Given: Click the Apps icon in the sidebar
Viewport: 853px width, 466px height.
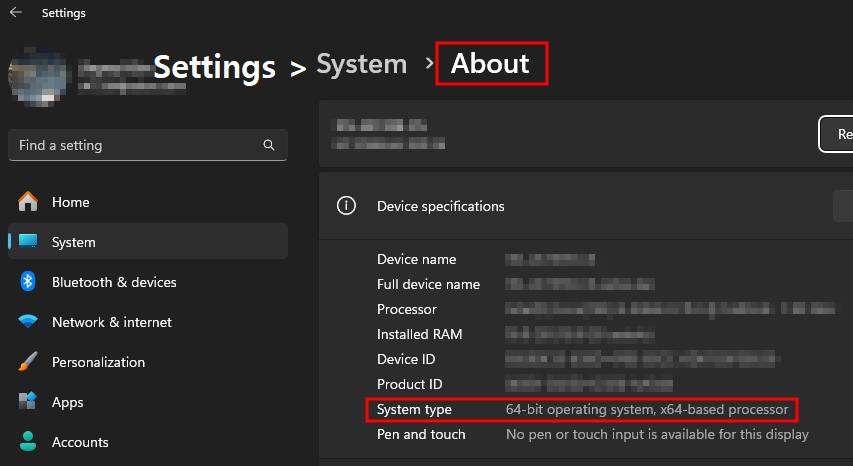Looking at the screenshot, I should point(28,402).
